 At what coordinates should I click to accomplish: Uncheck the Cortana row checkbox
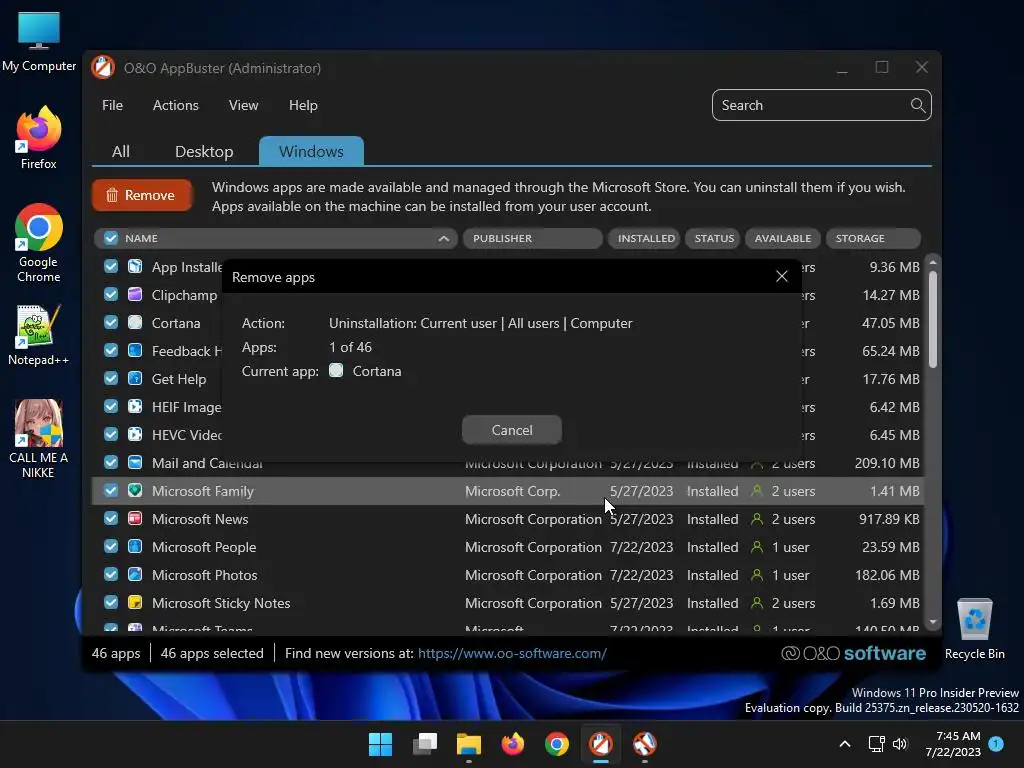[x=111, y=323]
